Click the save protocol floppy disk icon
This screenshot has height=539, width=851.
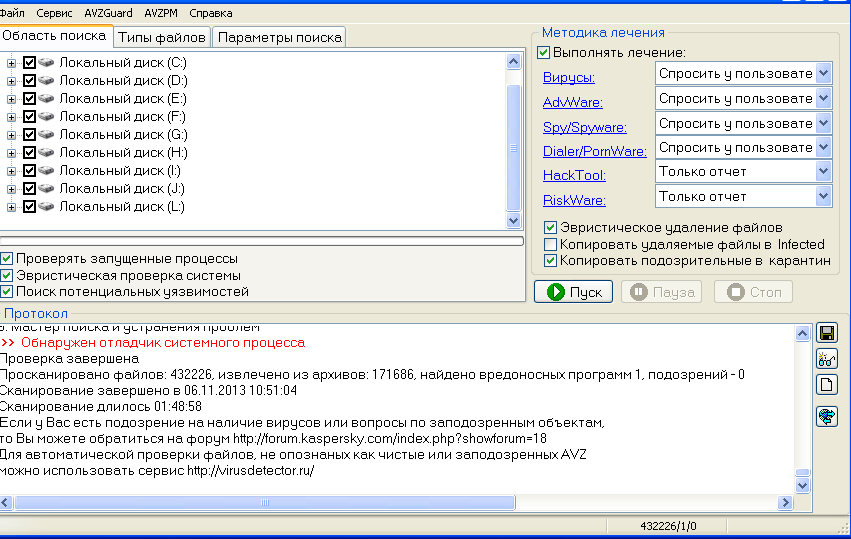click(x=827, y=333)
